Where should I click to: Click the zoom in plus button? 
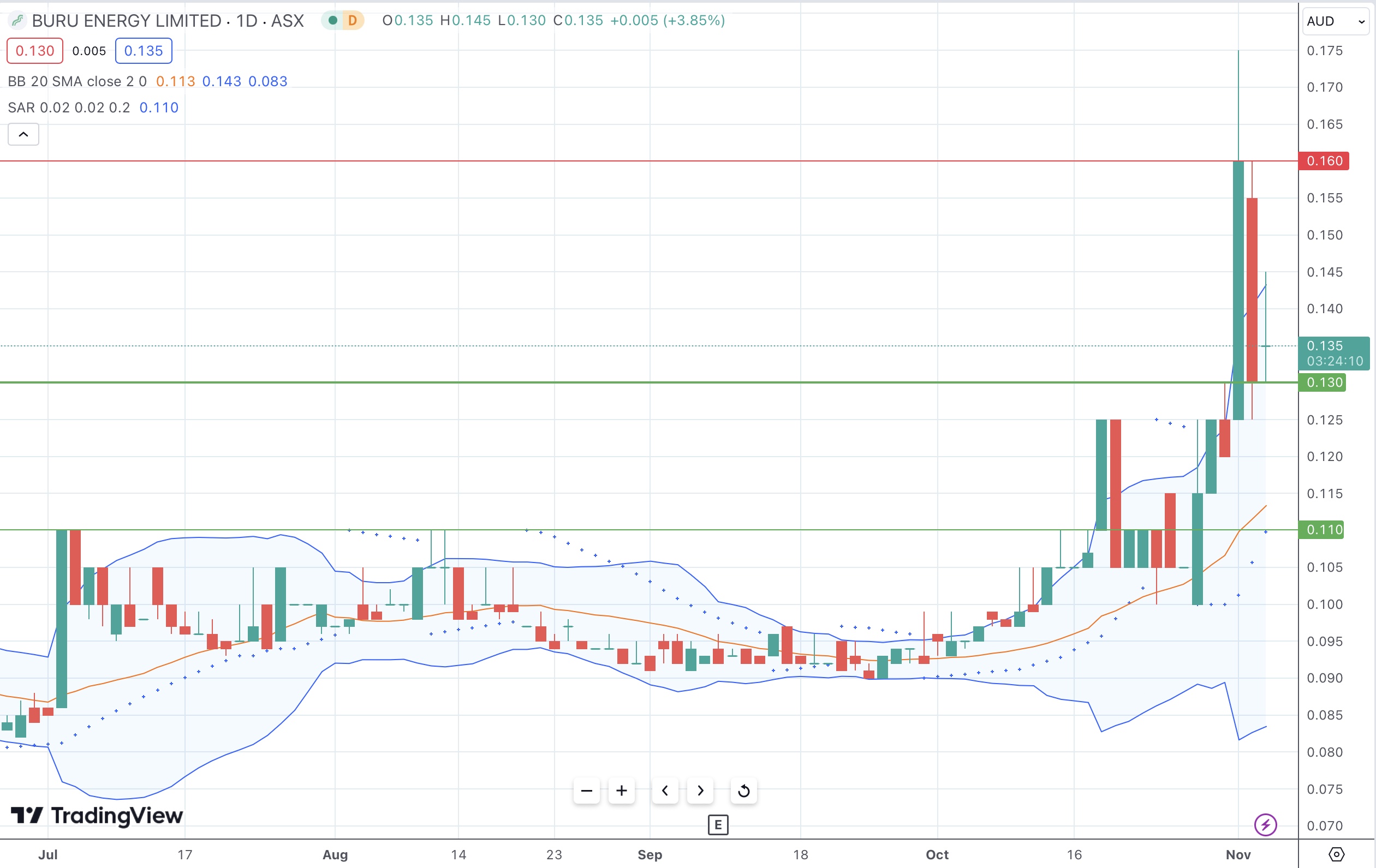coord(622,791)
